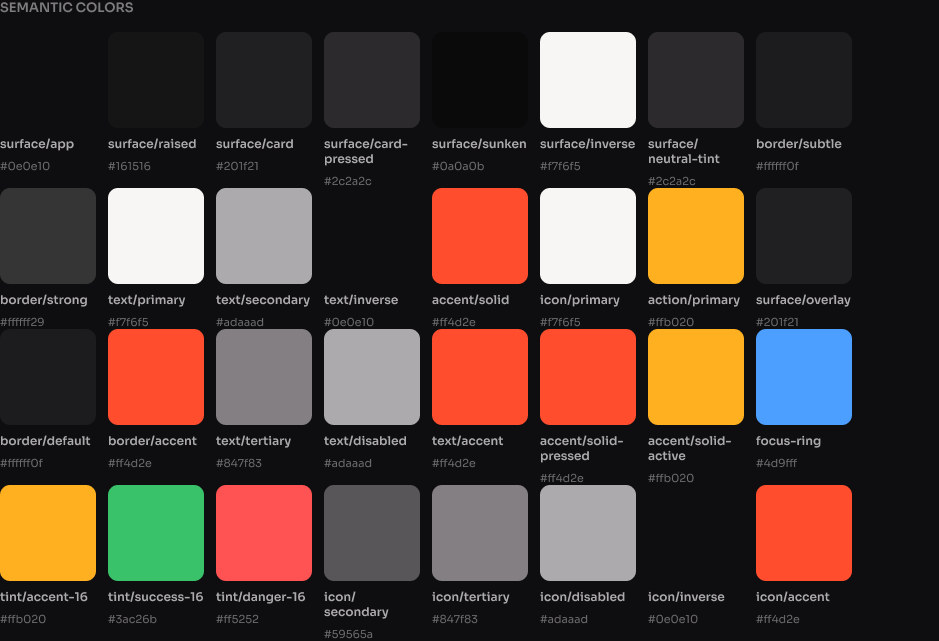This screenshot has width=939, height=641.
Task: Click #f7f6f5 under surface/inverse
Action: [x=561, y=166]
